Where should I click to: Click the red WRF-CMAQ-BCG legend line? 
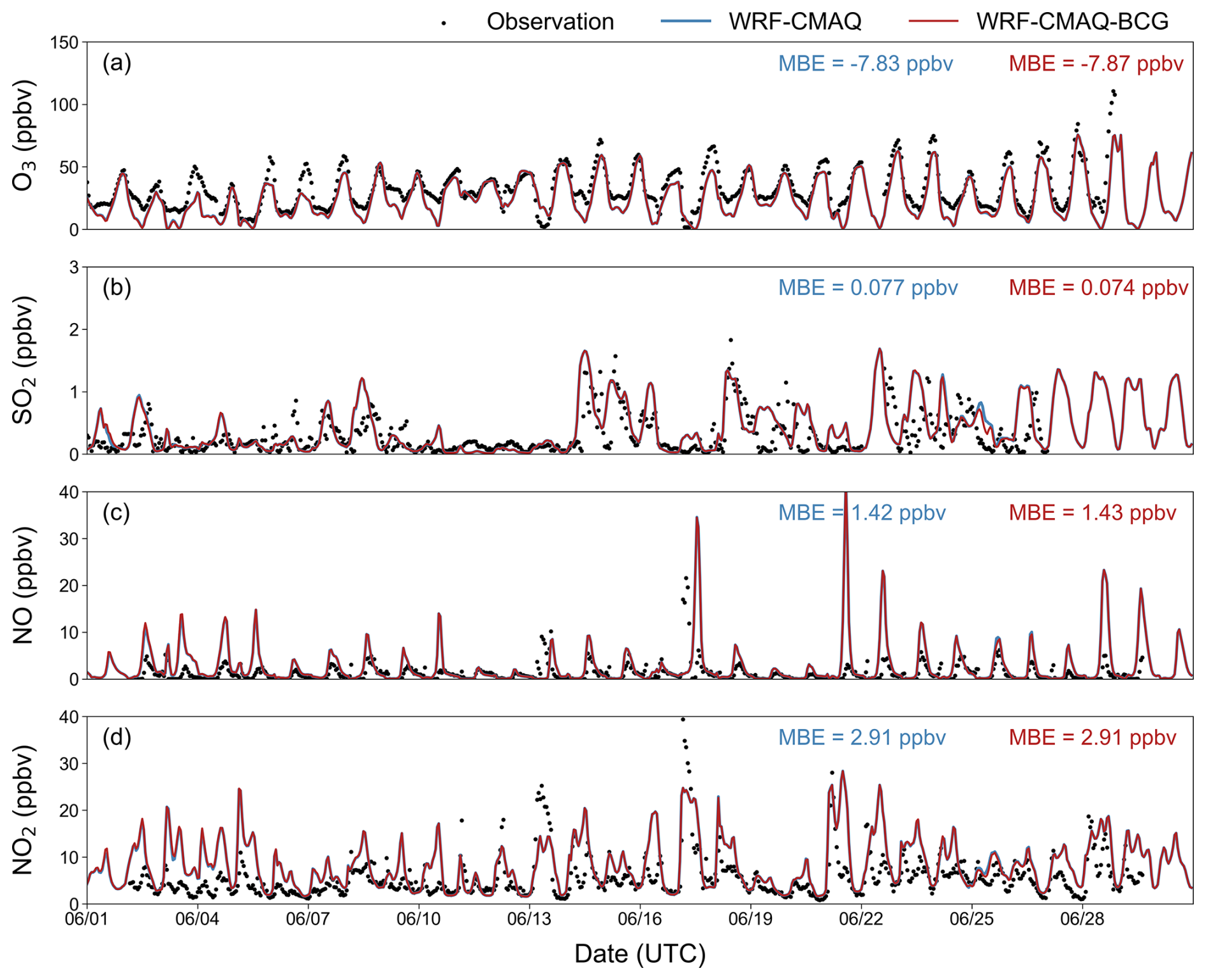(x=933, y=22)
